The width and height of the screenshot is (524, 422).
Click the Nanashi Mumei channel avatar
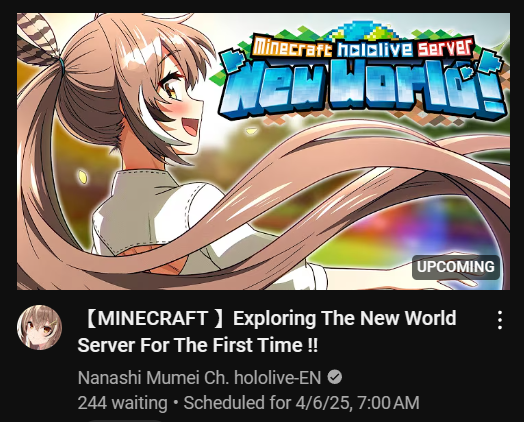pyautogui.click(x=39, y=327)
